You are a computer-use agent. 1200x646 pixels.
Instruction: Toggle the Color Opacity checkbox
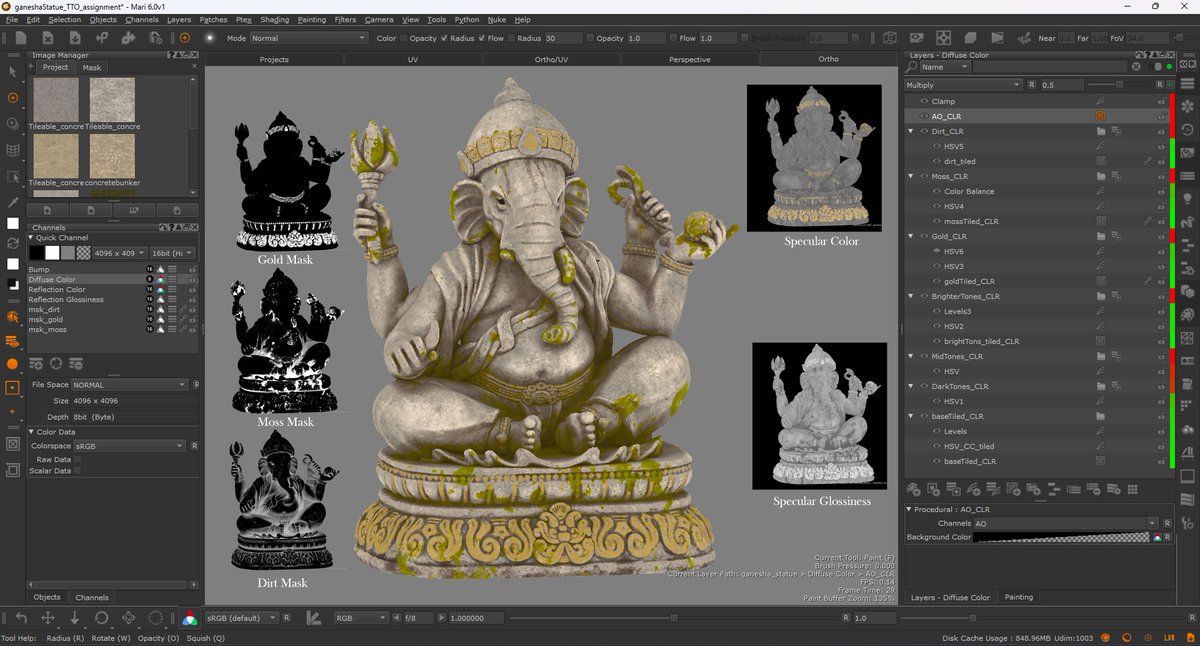coord(404,38)
